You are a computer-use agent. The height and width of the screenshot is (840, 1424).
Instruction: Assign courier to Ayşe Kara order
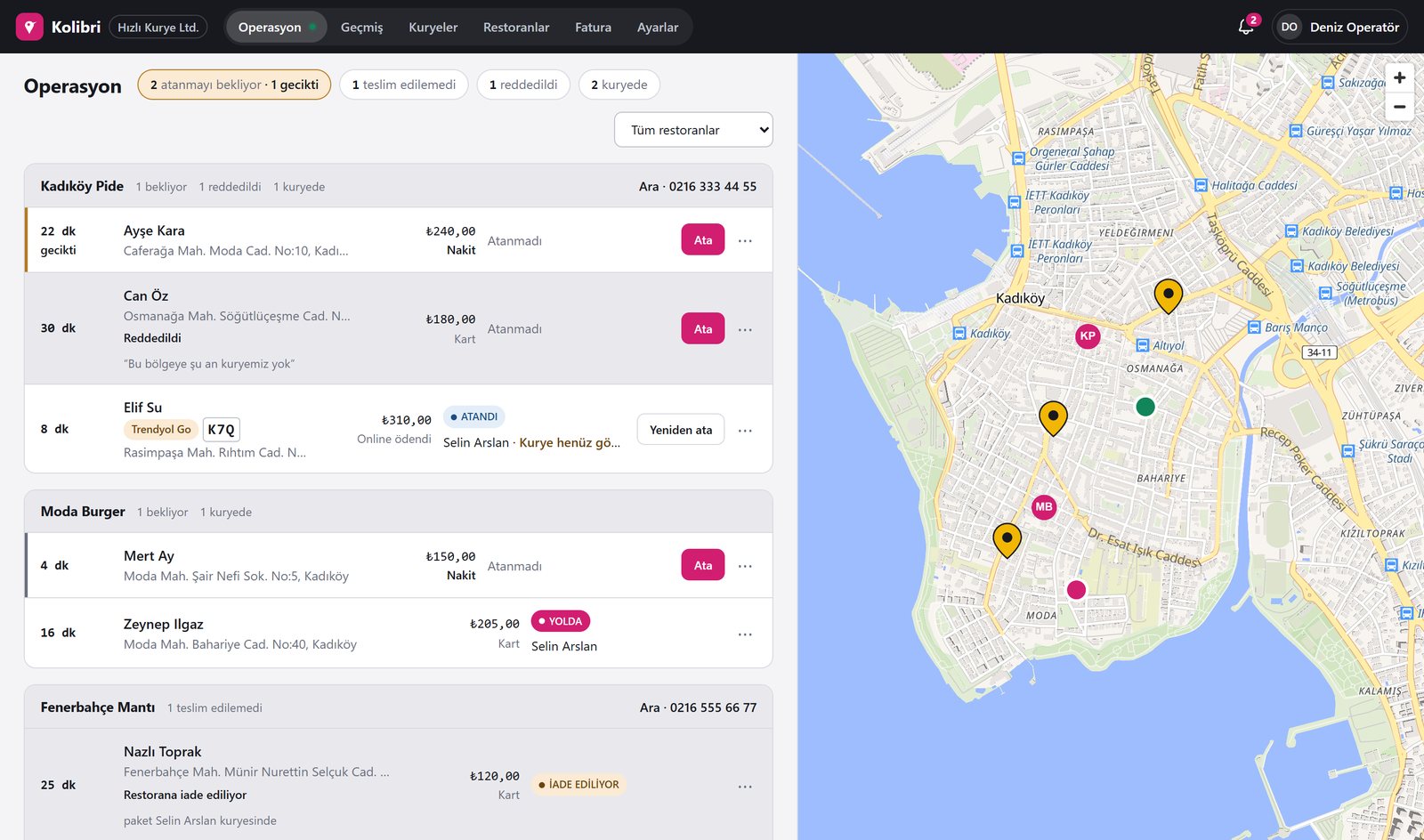click(703, 239)
